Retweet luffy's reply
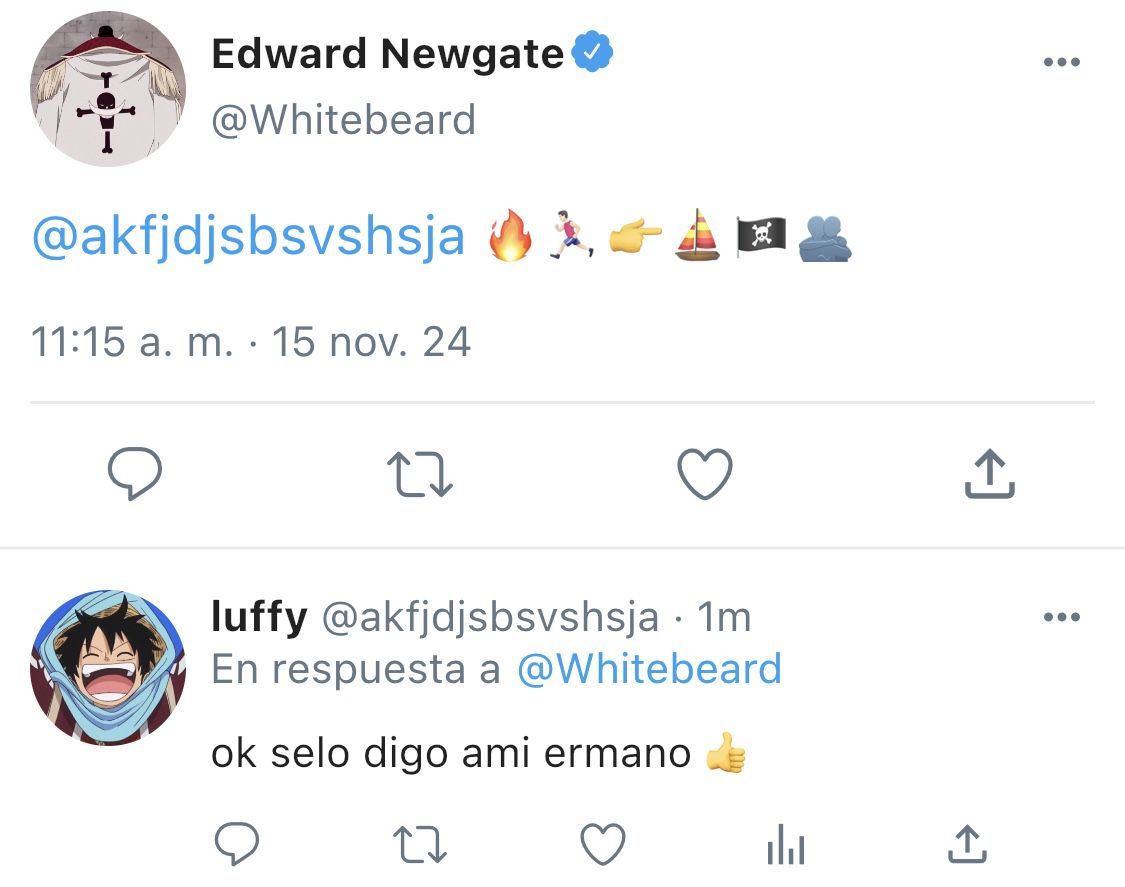The image size is (1125, 887). point(420,844)
